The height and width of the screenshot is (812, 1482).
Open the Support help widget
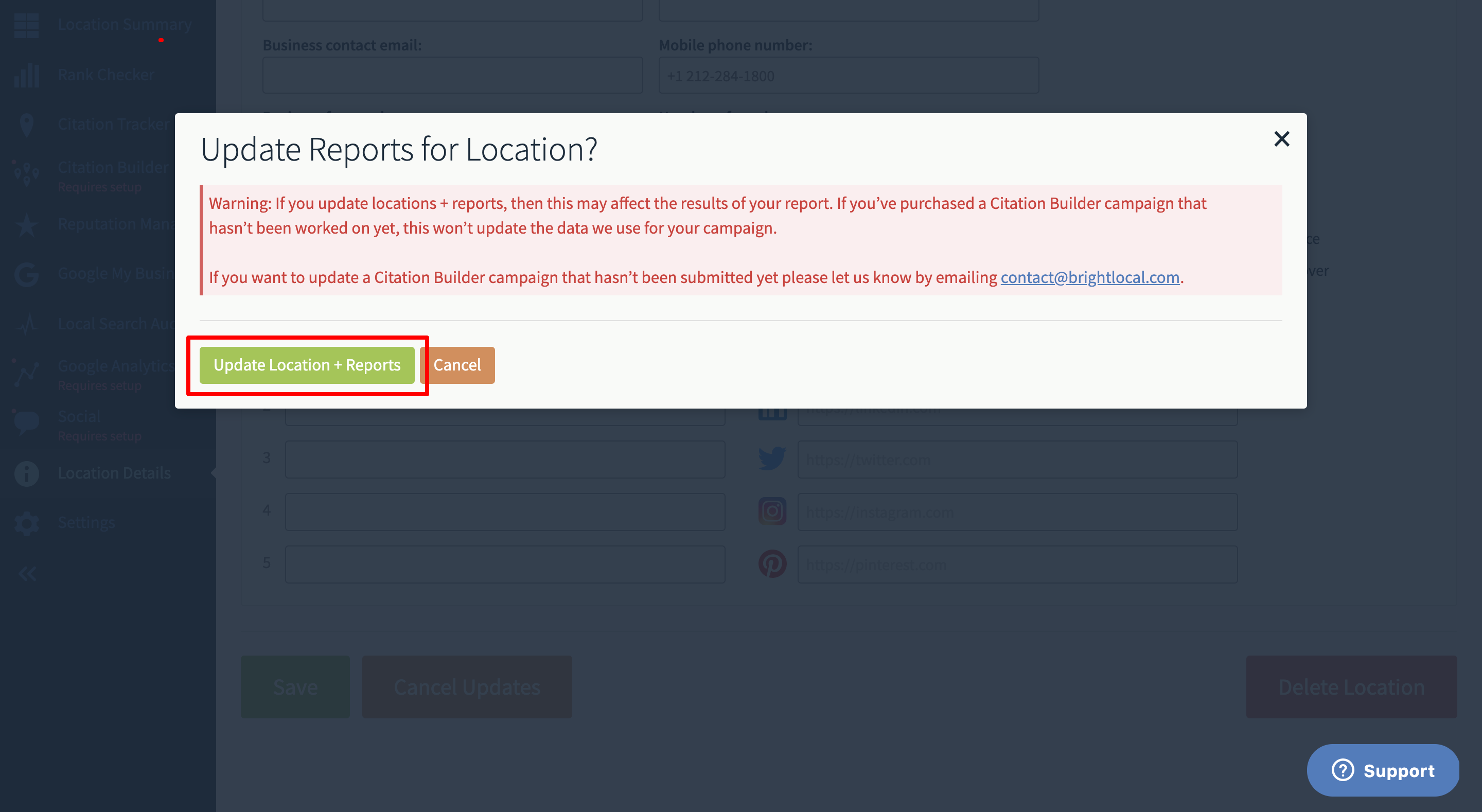1383,770
